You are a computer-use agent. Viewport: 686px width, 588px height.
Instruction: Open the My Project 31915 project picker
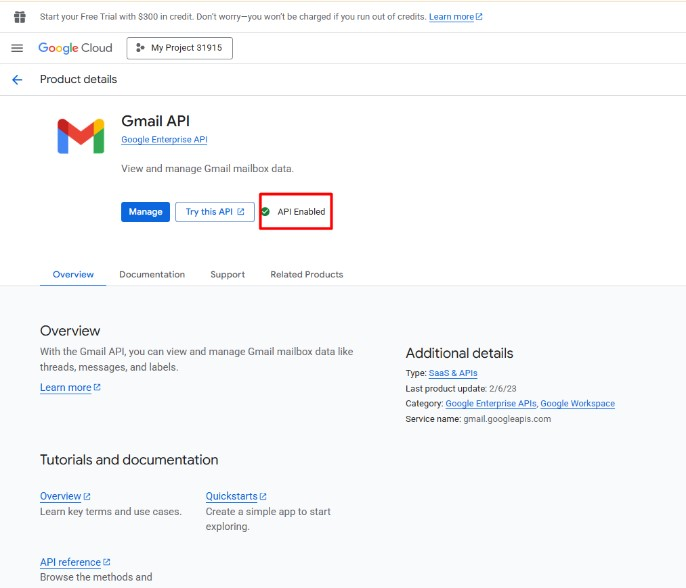(x=179, y=48)
